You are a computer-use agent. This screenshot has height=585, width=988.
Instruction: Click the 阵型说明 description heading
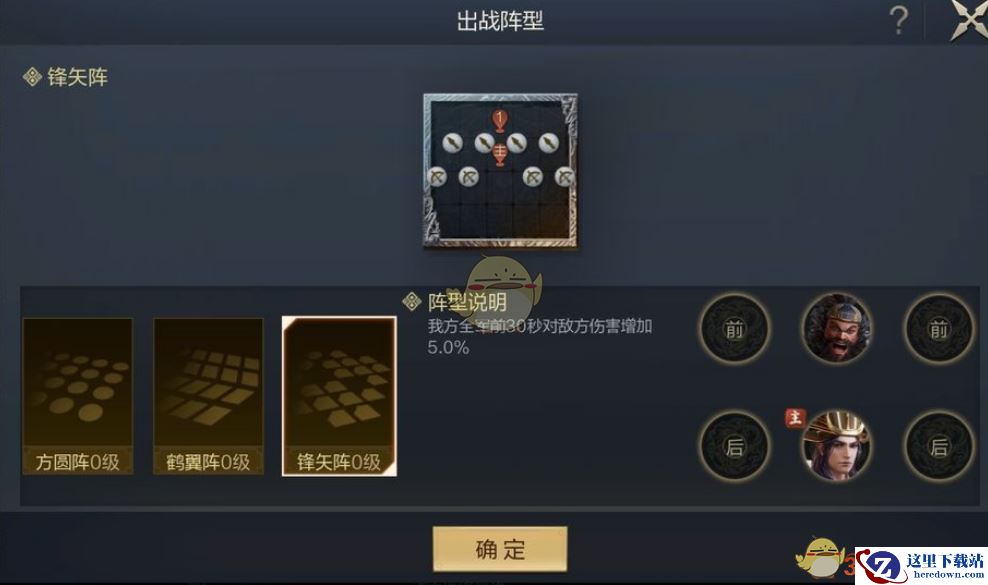click(x=467, y=303)
